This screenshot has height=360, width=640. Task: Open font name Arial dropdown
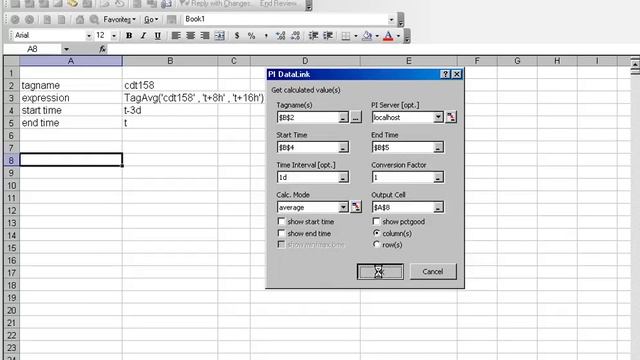click(89, 36)
